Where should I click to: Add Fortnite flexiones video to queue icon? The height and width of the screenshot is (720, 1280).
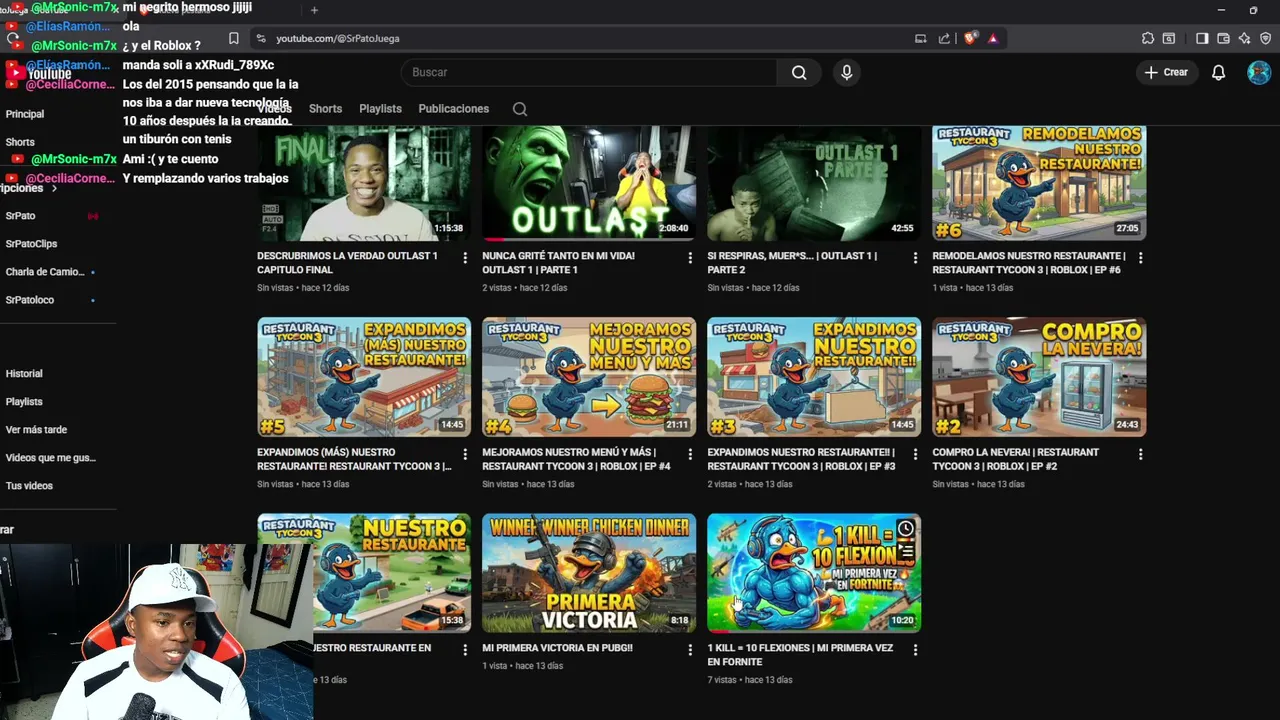(906, 551)
